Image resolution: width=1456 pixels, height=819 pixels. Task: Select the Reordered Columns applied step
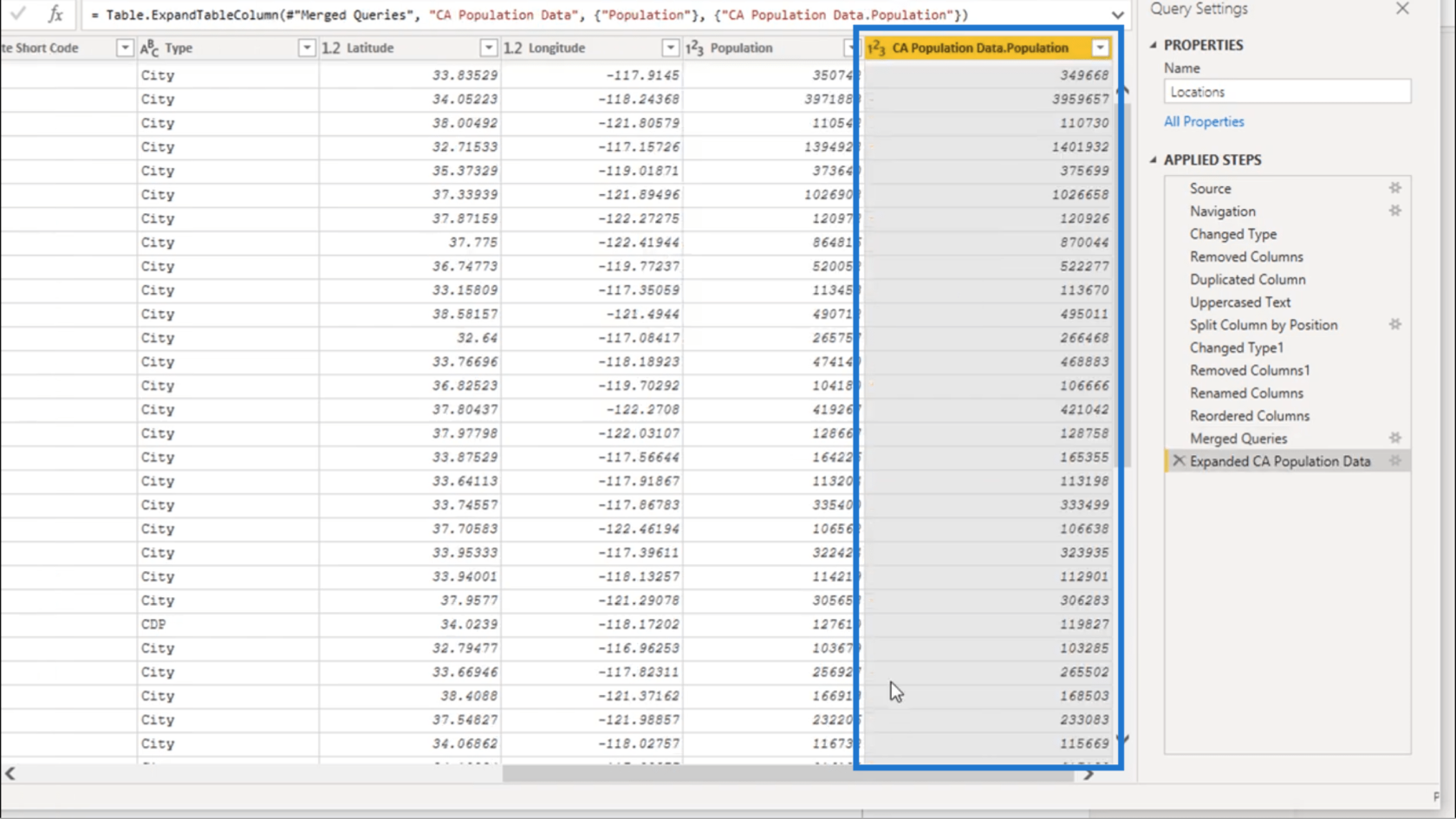click(x=1249, y=416)
